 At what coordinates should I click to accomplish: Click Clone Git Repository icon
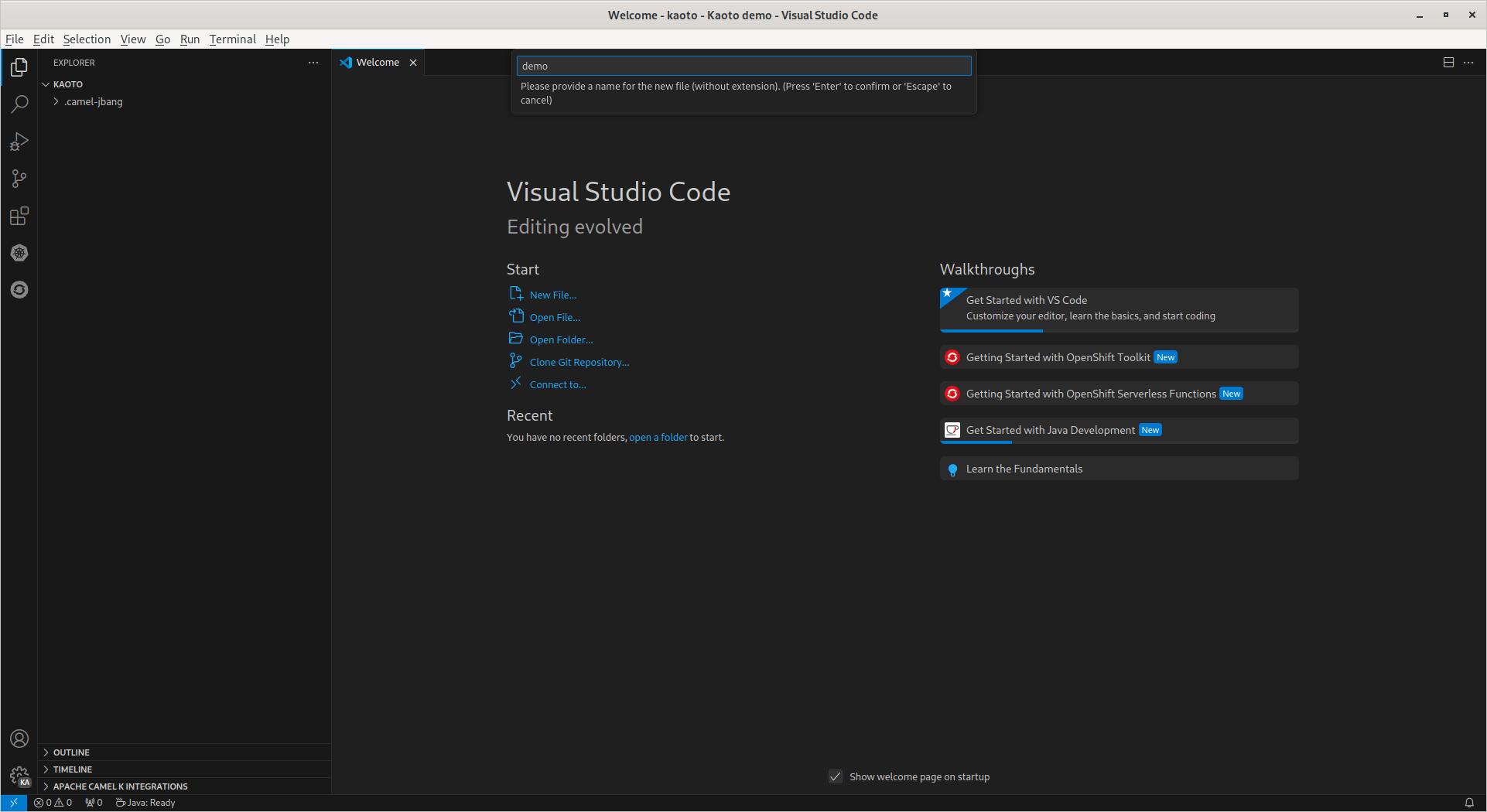click(516, 361)
